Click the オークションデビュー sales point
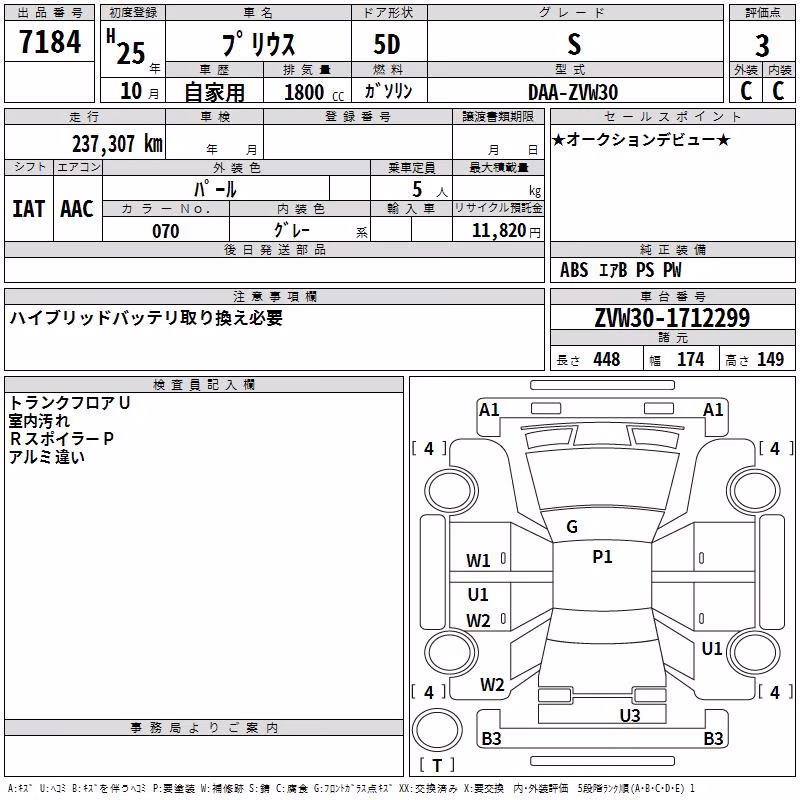 pos(641,140)
